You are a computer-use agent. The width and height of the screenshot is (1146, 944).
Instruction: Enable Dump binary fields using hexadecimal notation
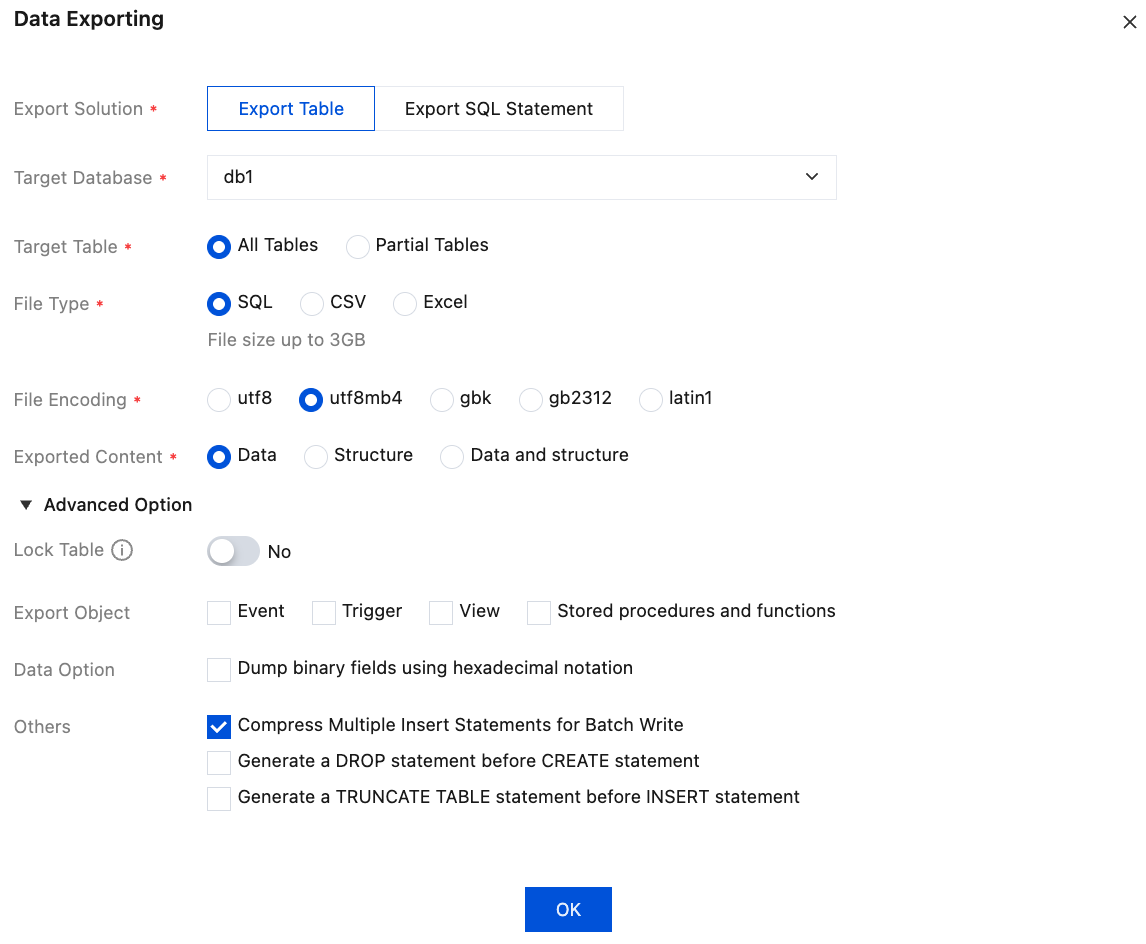tap(219, 669)
